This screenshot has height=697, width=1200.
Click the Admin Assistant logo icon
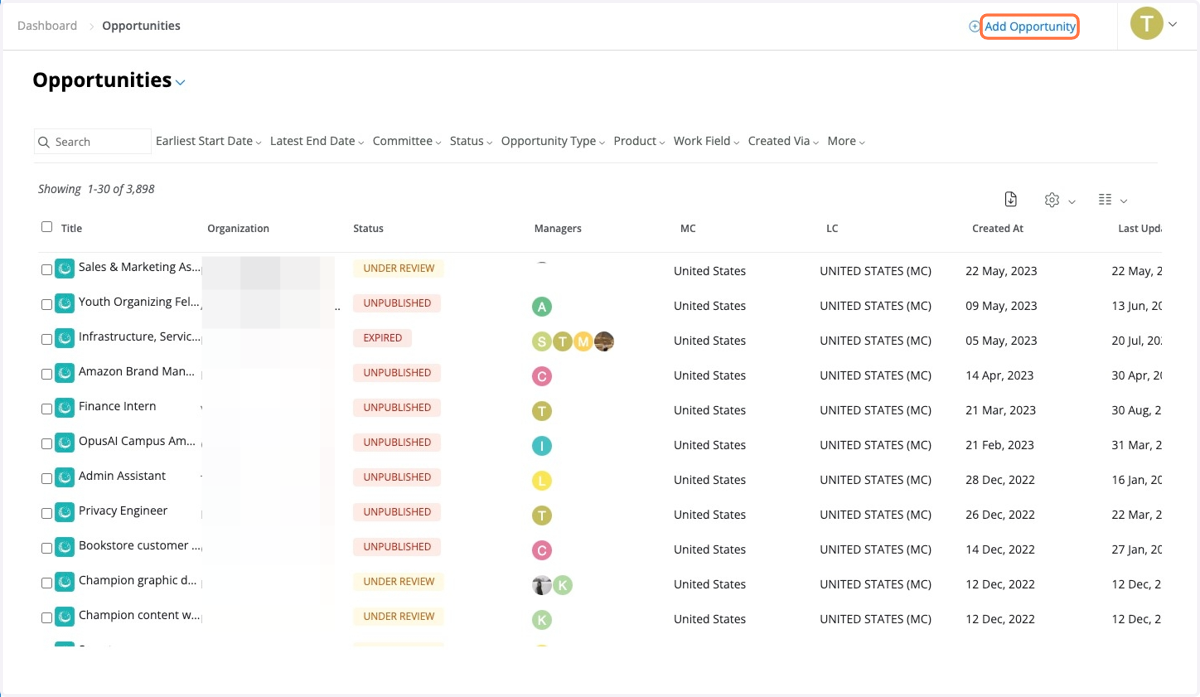65,477
